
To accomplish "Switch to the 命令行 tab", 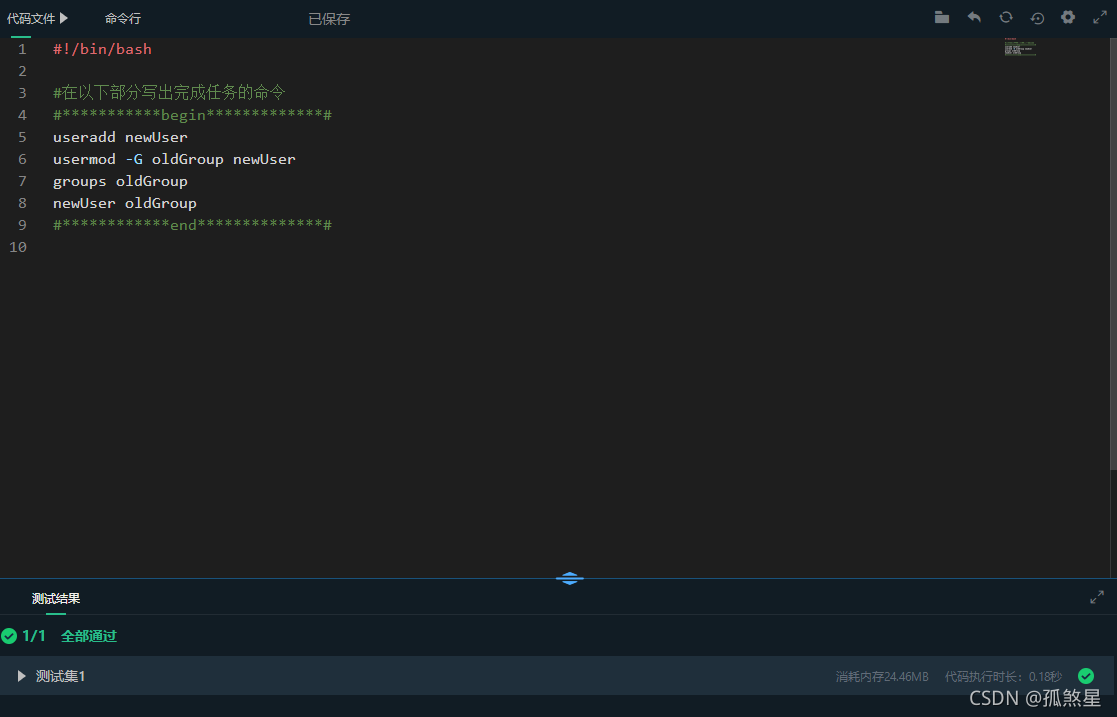I will (122, 17).
